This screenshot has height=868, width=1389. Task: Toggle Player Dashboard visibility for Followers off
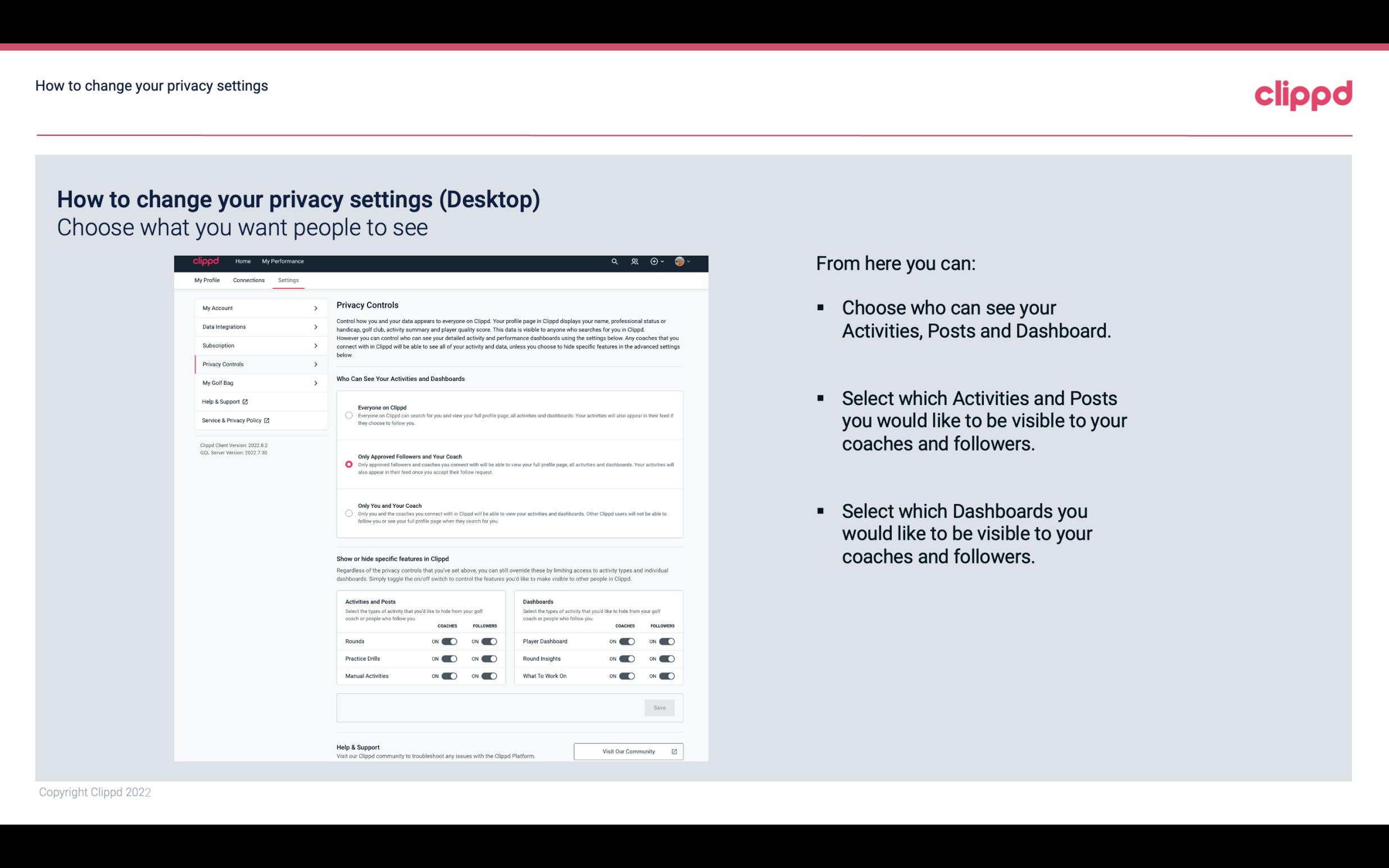[x=666, y=641]
